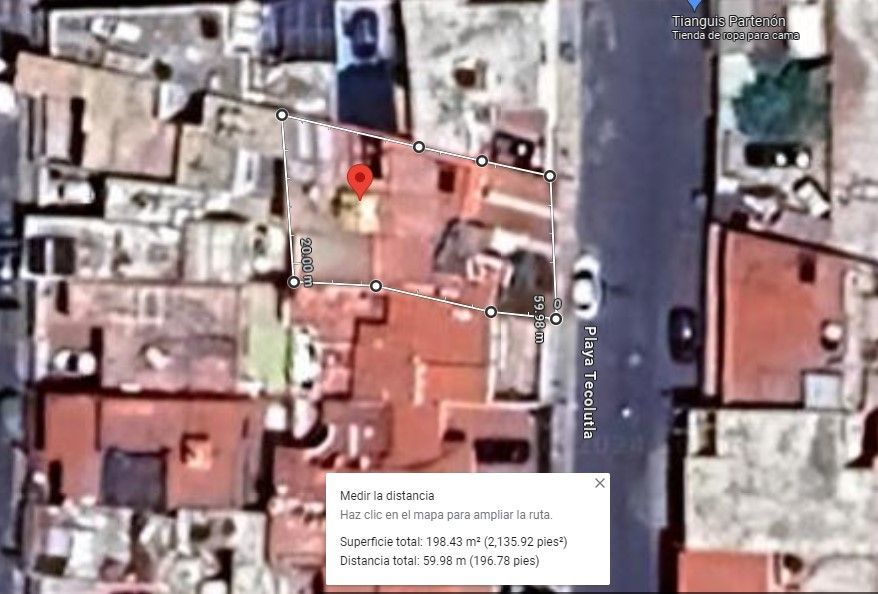Open the Tianguis Partenón place label
The height and width of the screenshot is (594, 878).
(728, 21)
